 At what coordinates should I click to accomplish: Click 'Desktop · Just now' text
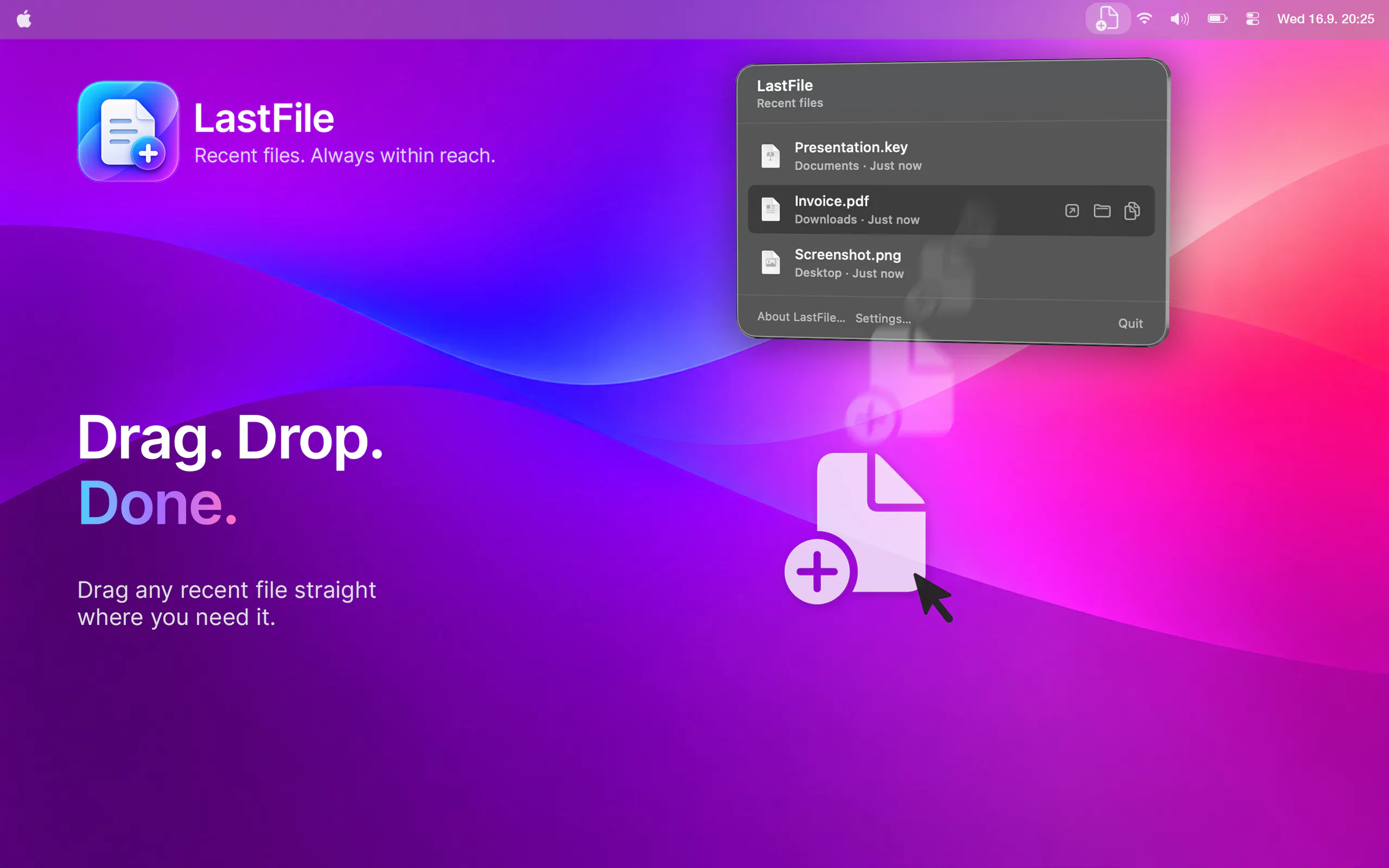coord(849,273)
